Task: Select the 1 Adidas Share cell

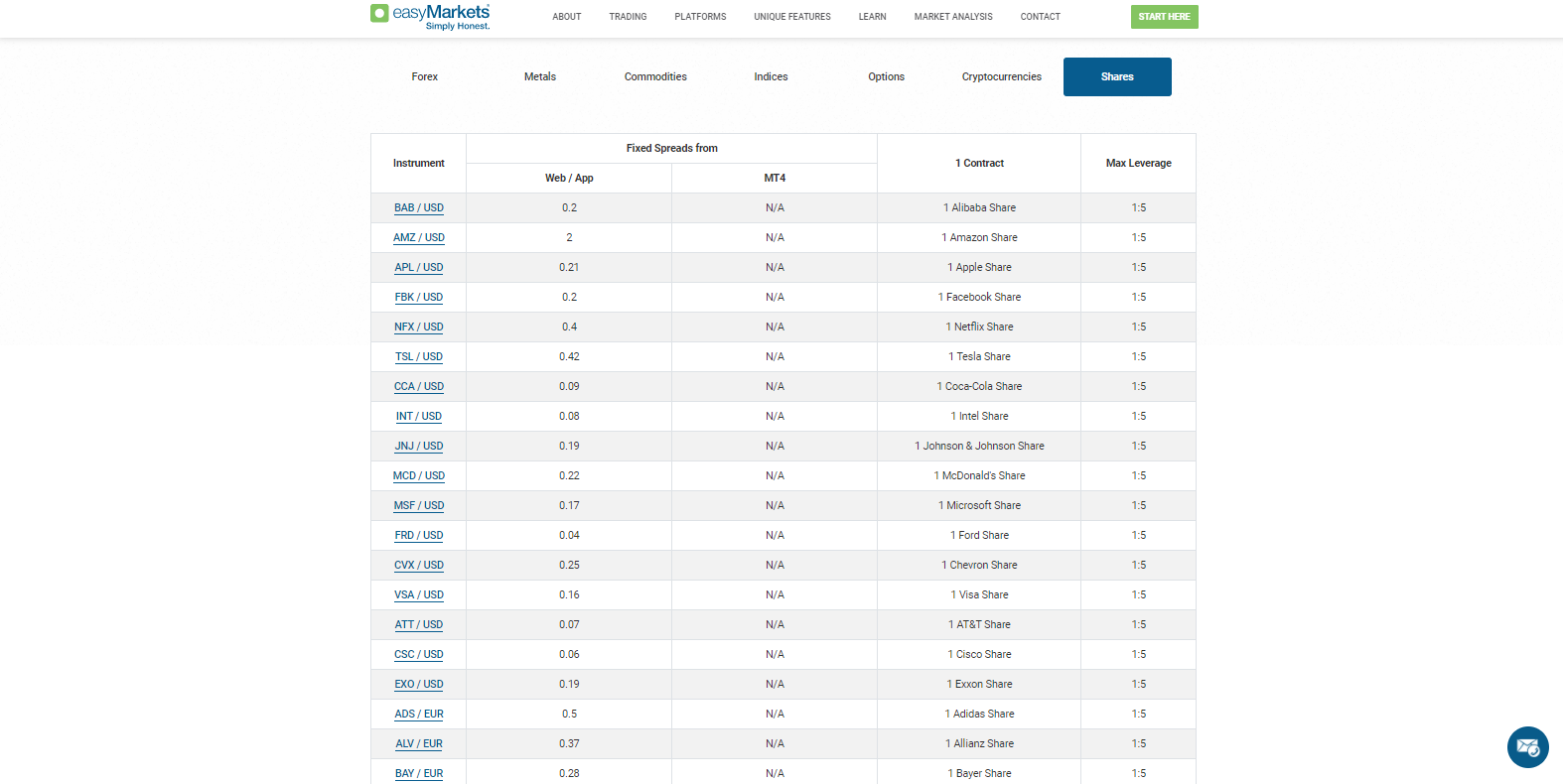Action: pyautogui.click(x=980, y=714)
